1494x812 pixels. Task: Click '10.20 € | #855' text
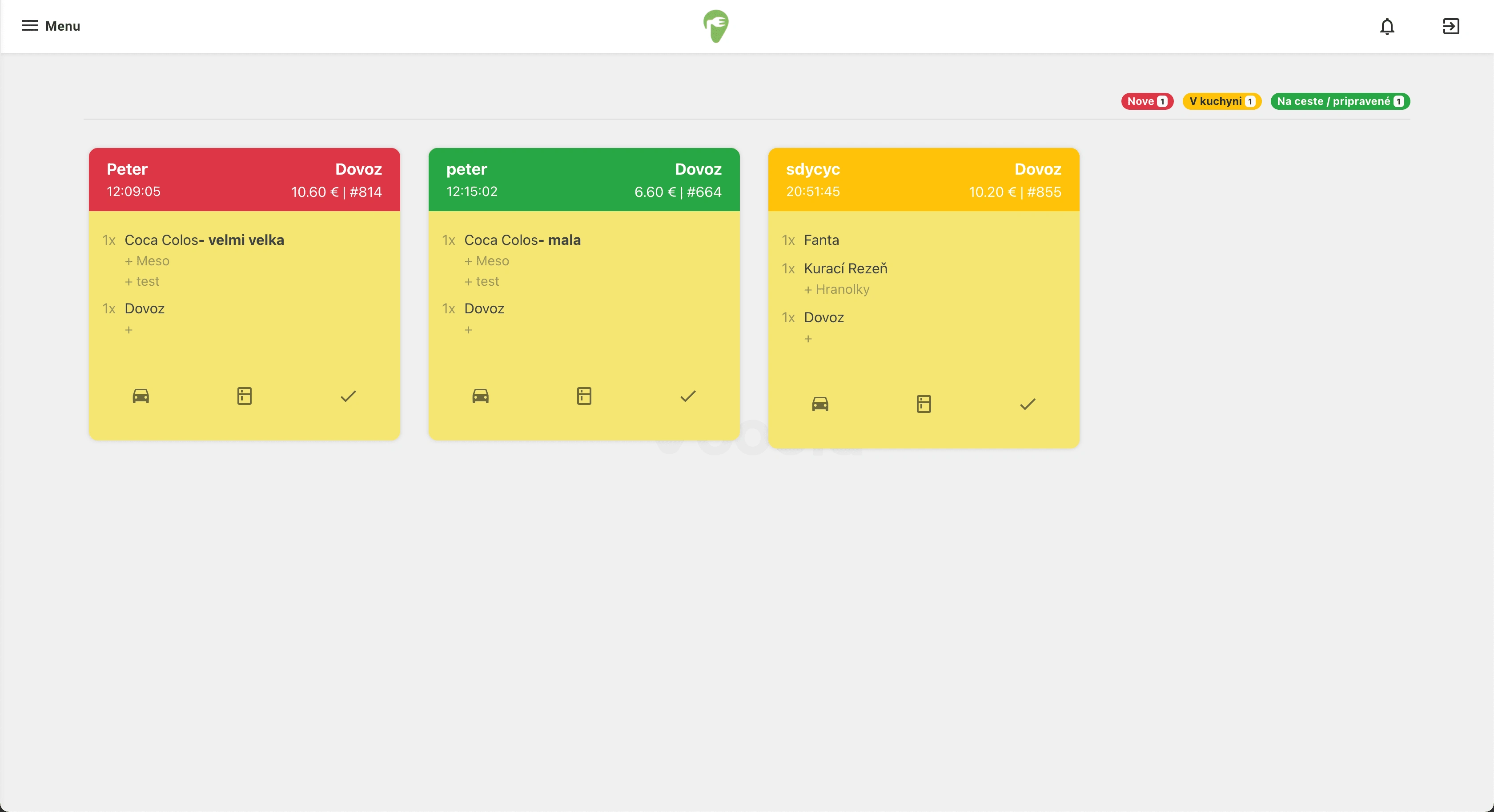pos(1015,192)
